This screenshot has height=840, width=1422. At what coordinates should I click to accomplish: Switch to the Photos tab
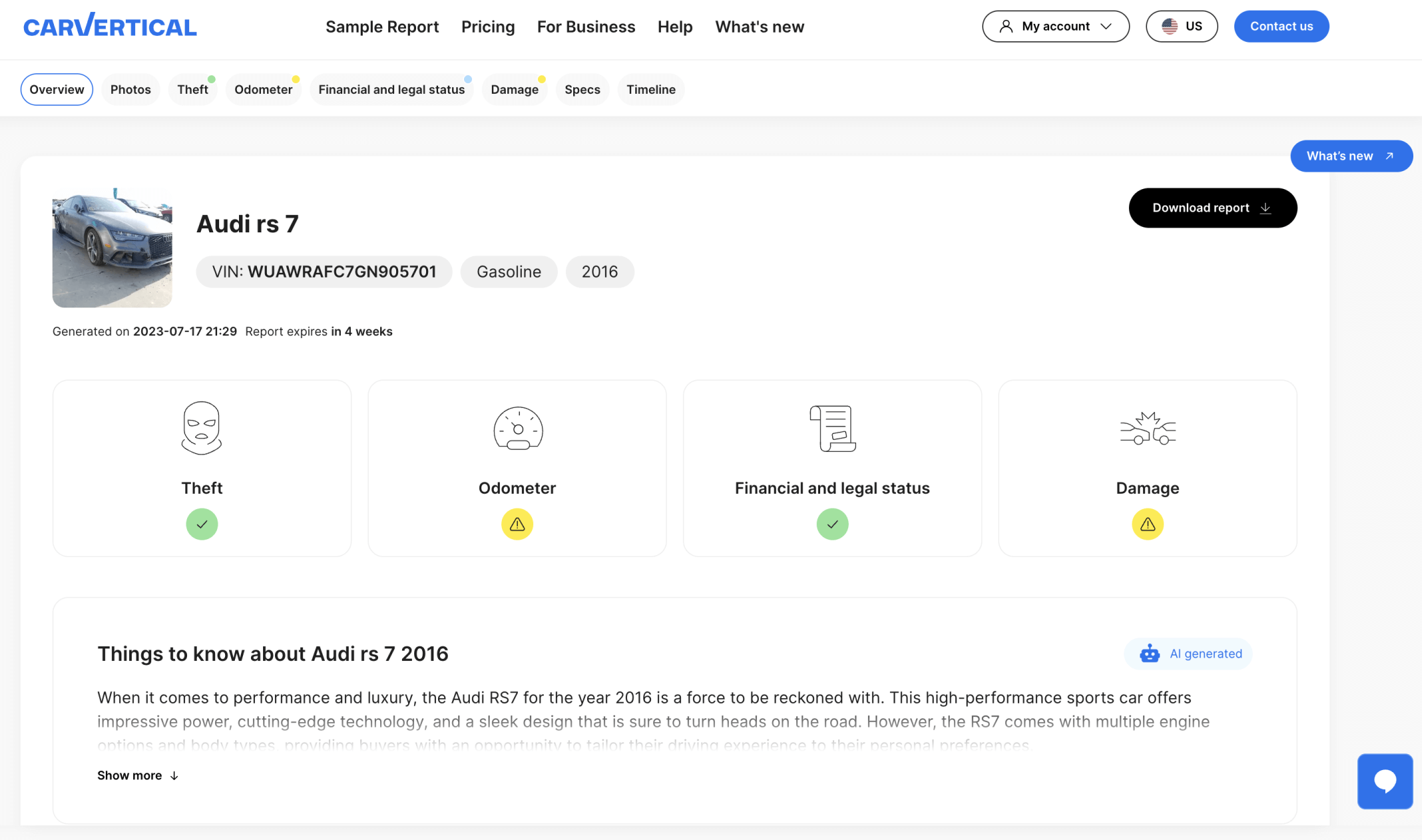(x=130, y=89)
